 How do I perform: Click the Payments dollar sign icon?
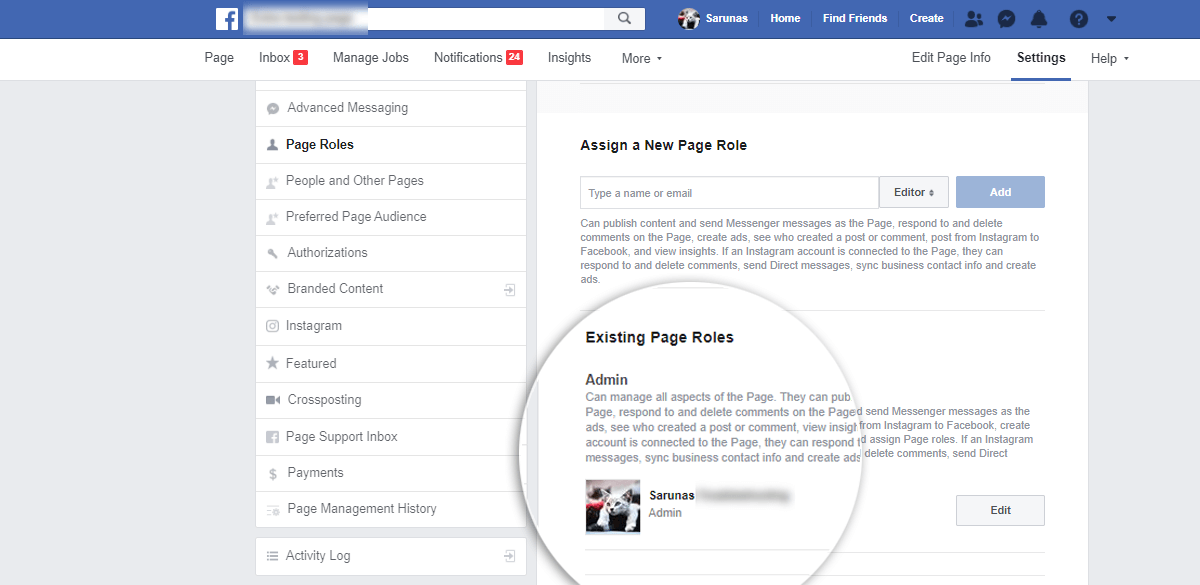(273, 473)
